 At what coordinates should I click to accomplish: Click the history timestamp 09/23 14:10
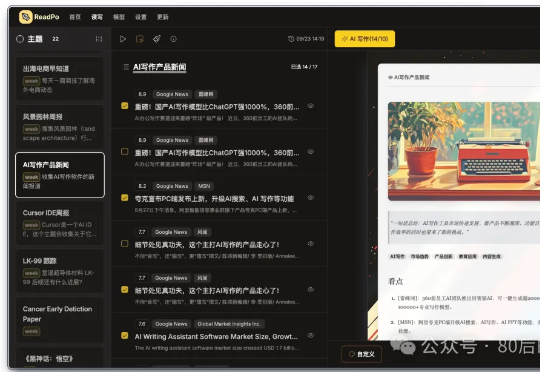coord(306,39)
